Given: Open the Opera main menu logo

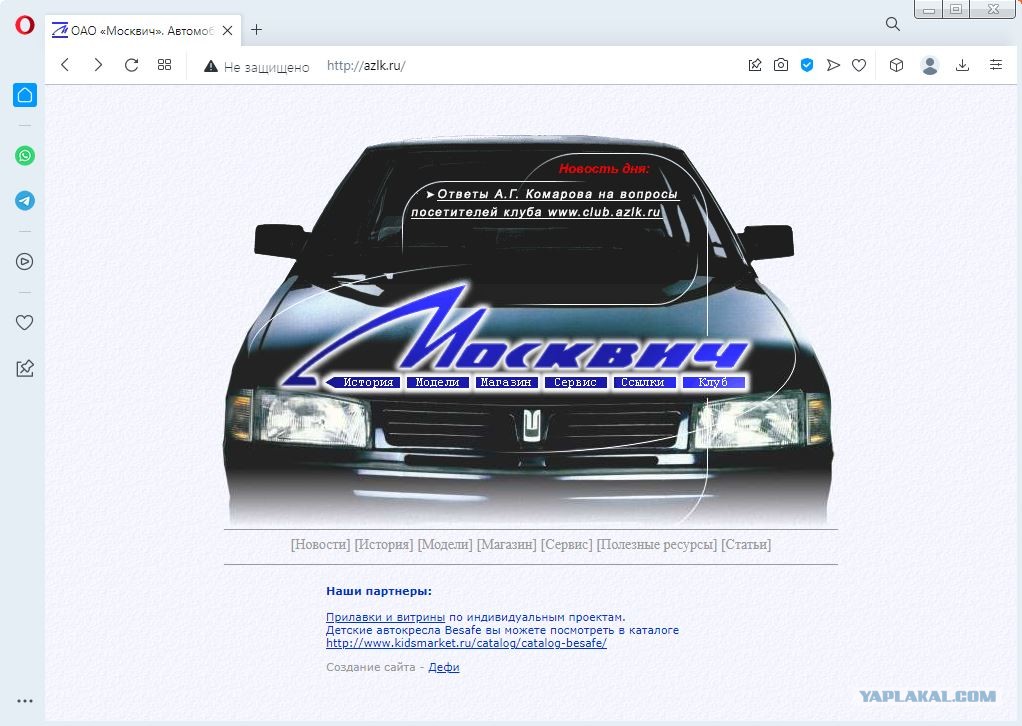Looking at the screenshot, I should pyautogui.click(x=24, y=25).
